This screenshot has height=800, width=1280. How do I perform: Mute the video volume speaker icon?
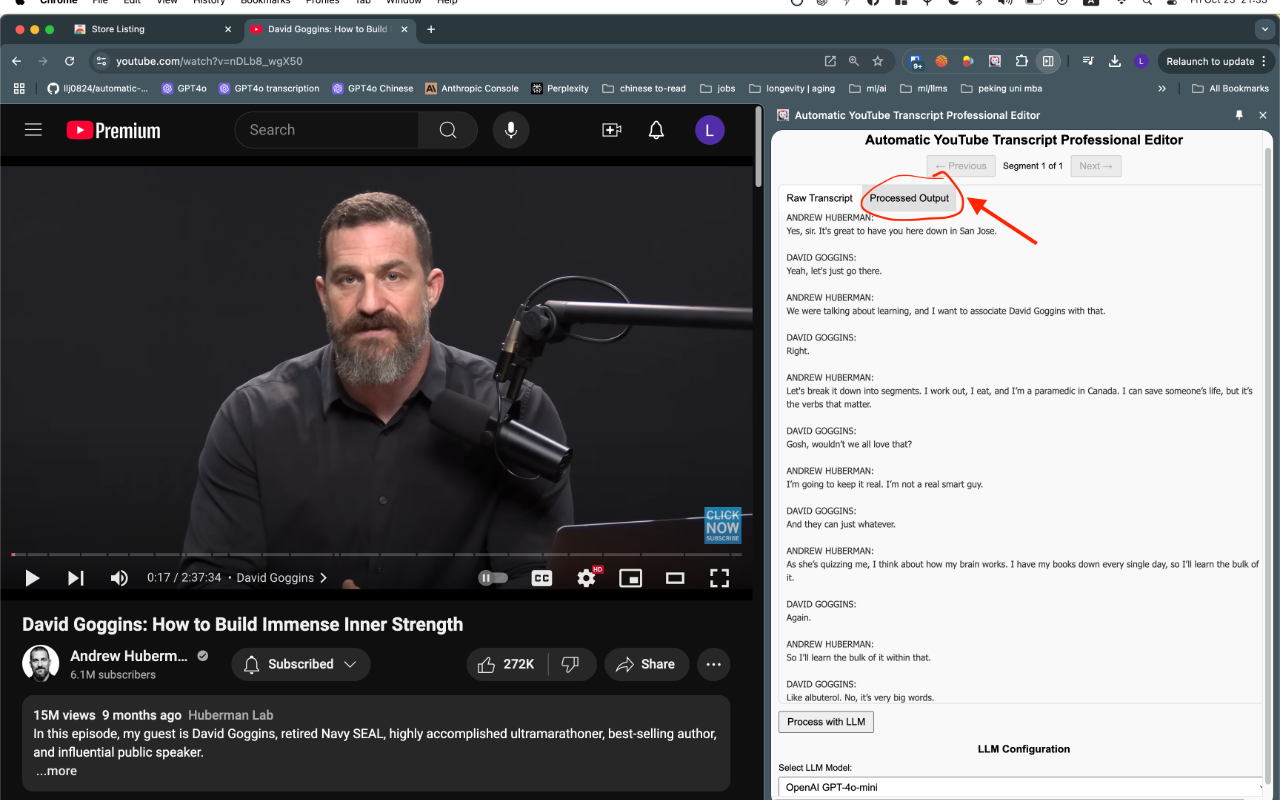[119, 578]
